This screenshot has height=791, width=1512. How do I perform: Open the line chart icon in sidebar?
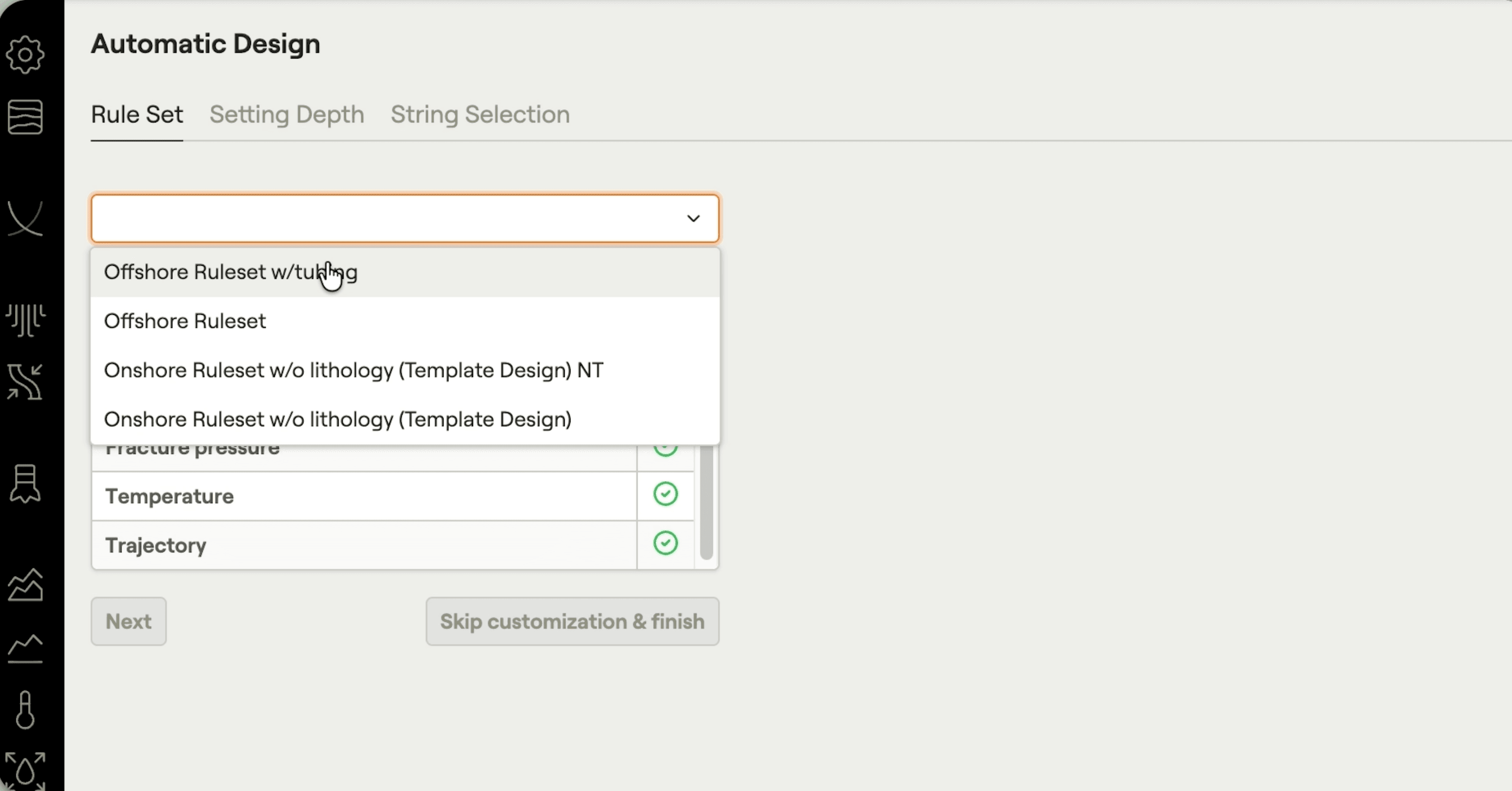tap(25, 648)
